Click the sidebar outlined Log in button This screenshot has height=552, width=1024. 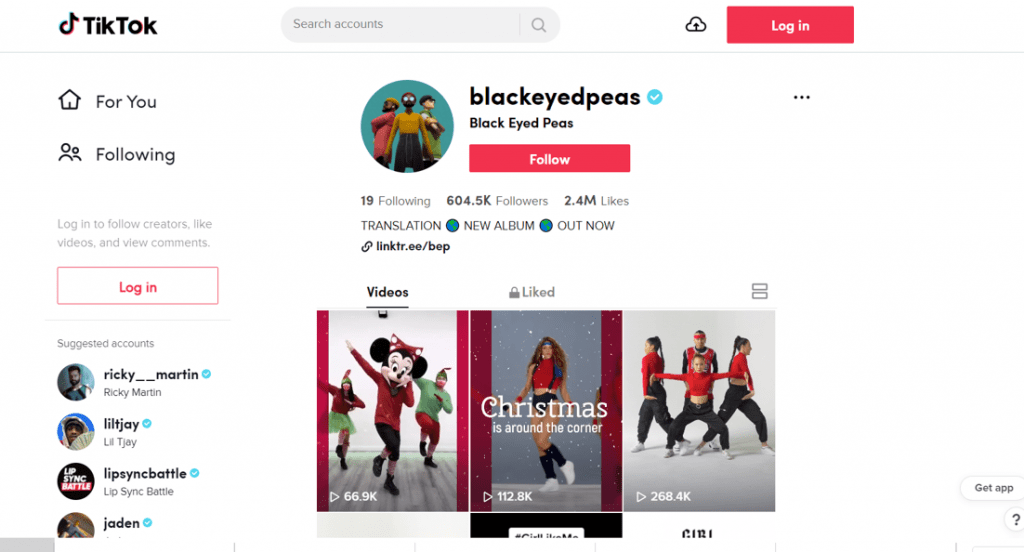click(x=138, y=286)
